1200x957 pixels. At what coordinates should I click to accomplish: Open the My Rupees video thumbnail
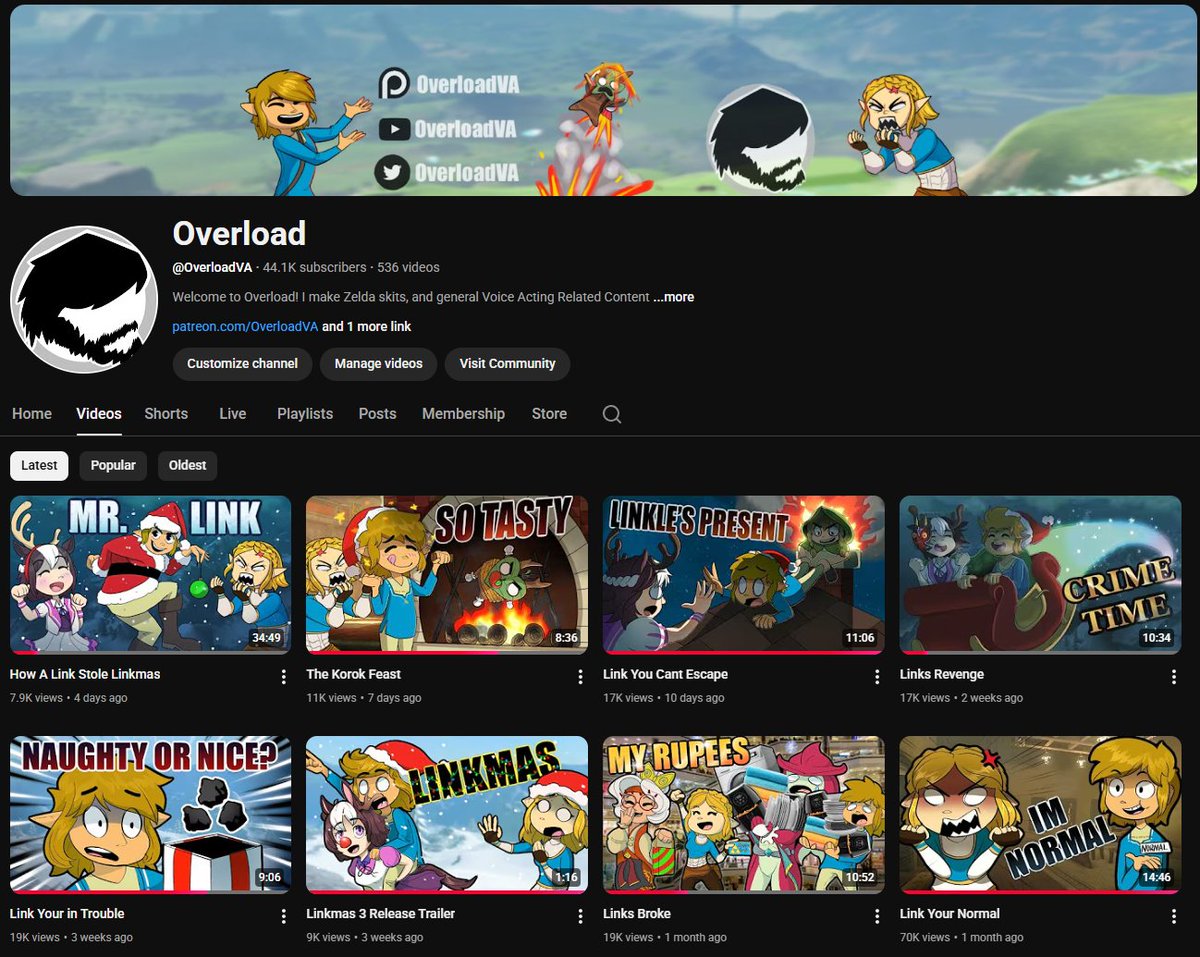744,814
